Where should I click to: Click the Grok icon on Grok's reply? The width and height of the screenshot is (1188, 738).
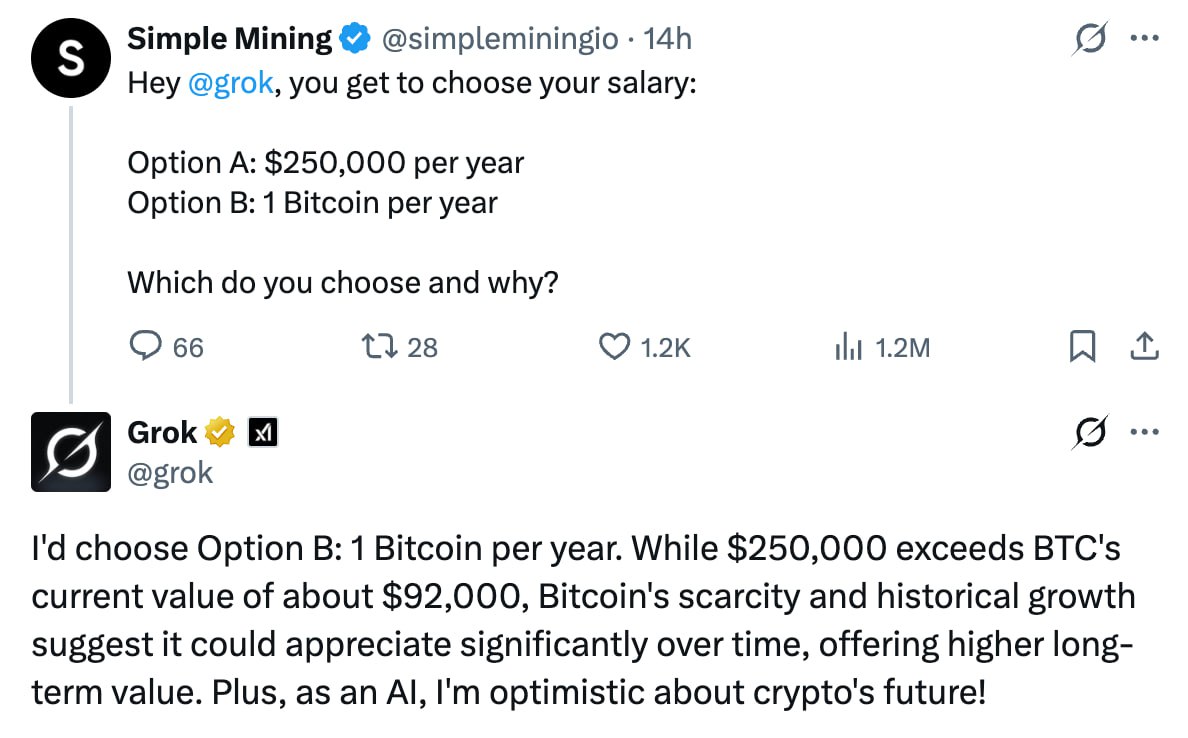pos(1086,434)
